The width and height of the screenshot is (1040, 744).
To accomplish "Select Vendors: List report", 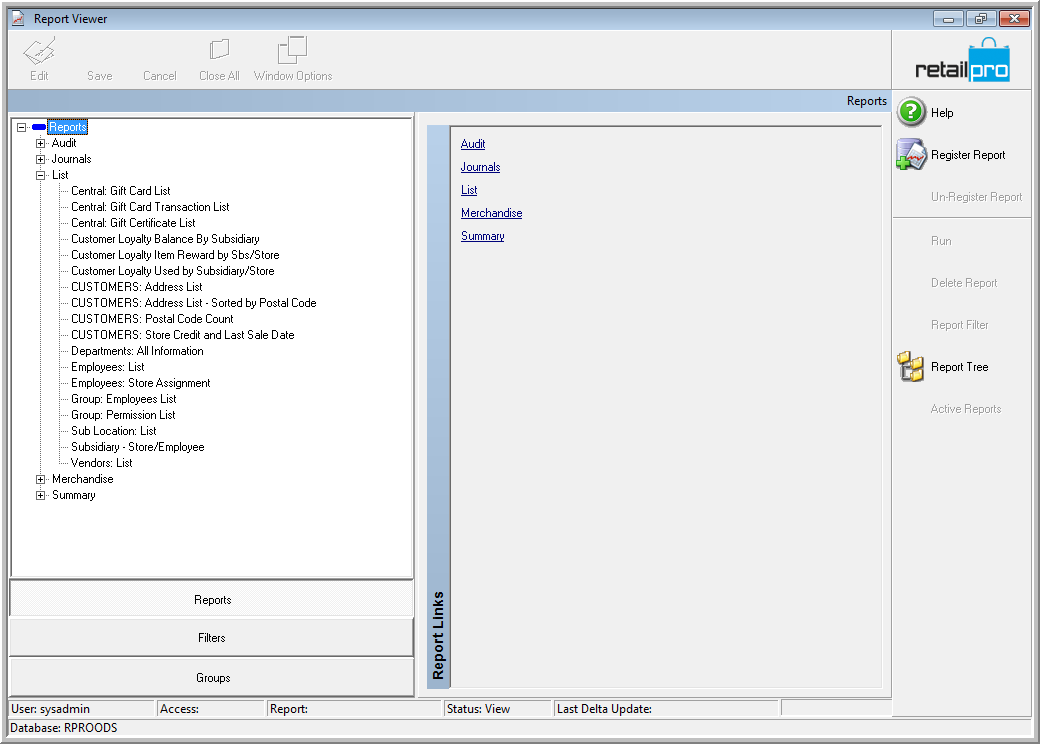I will click(x=101, y=463).
